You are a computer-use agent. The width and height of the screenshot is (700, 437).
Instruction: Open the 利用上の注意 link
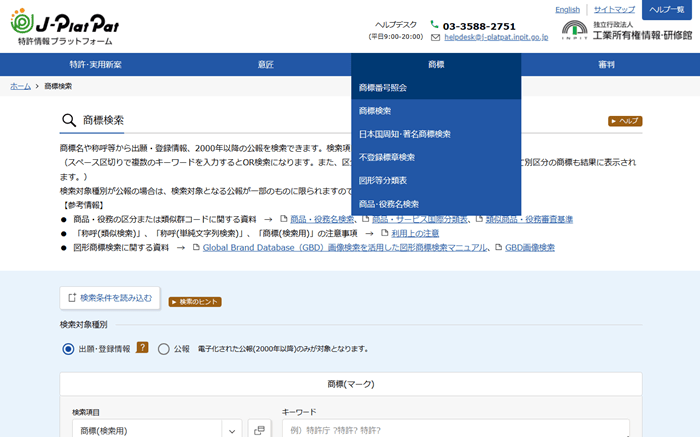415,233
